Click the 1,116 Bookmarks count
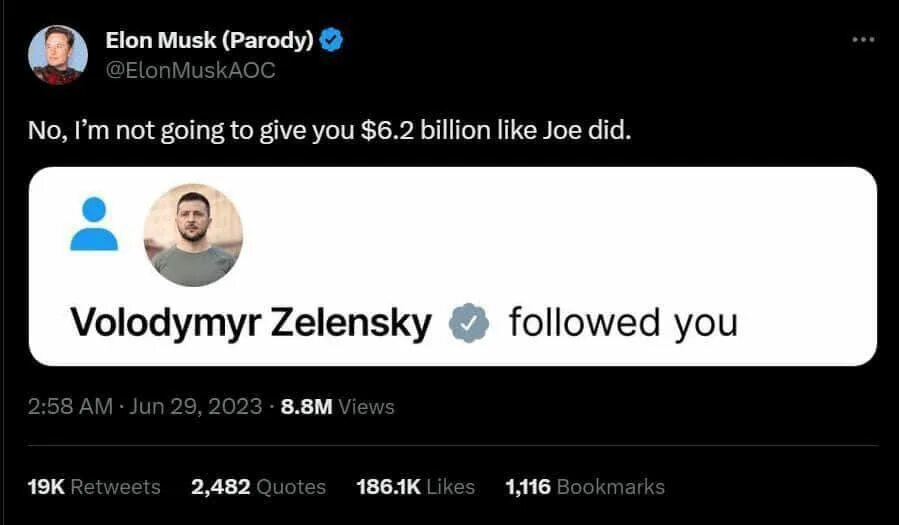The width and height of the screenshot is (899, 525). (584, 487)
